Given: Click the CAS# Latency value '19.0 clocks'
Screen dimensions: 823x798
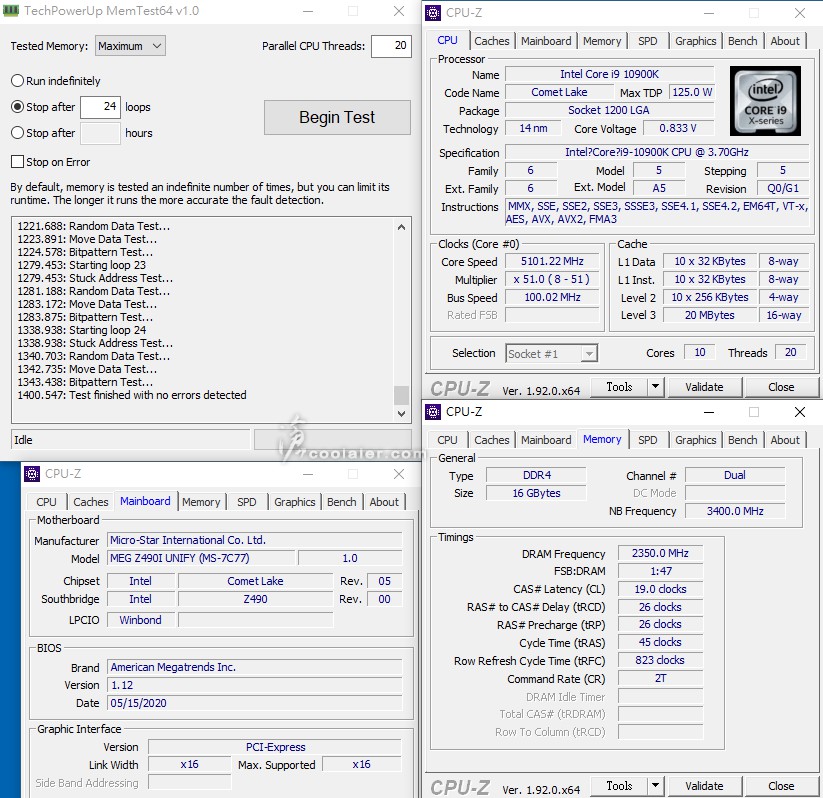Looking at the screenshot, I should tap(660, 589).
